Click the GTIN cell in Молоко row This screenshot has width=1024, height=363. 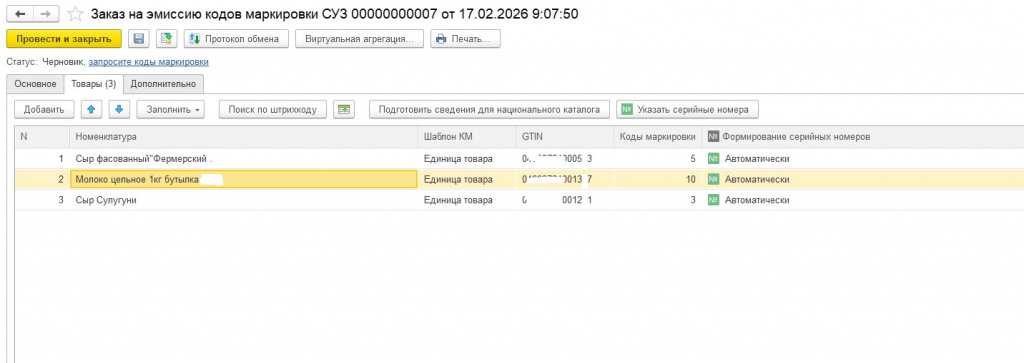tap(564, 180)
